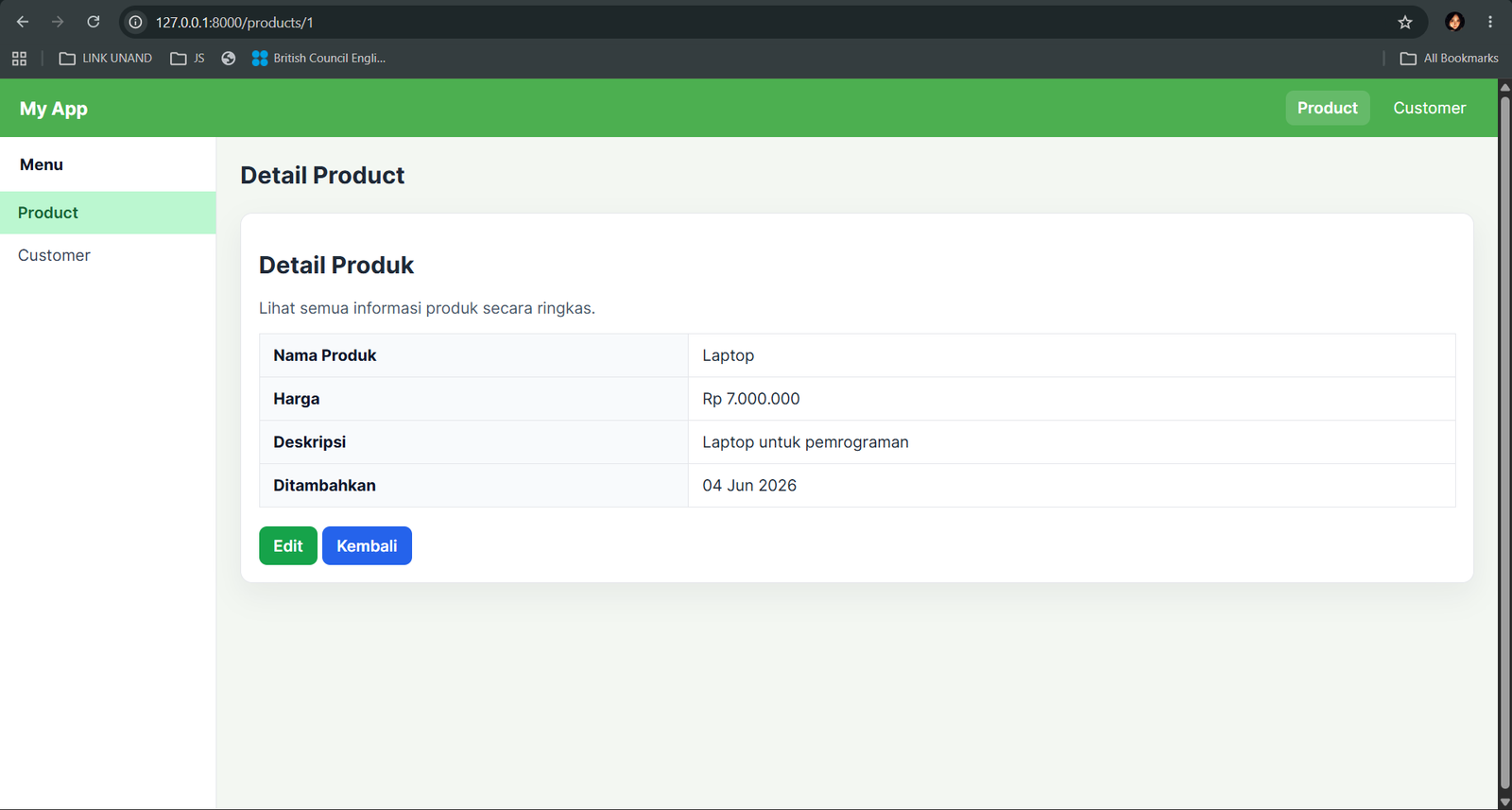
Task: Click the Laptop product name value
Action: point(729,355)
